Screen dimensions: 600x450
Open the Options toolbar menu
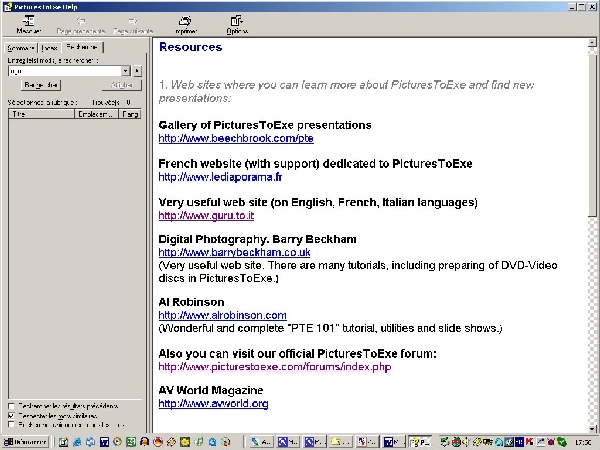click(237, 25)
